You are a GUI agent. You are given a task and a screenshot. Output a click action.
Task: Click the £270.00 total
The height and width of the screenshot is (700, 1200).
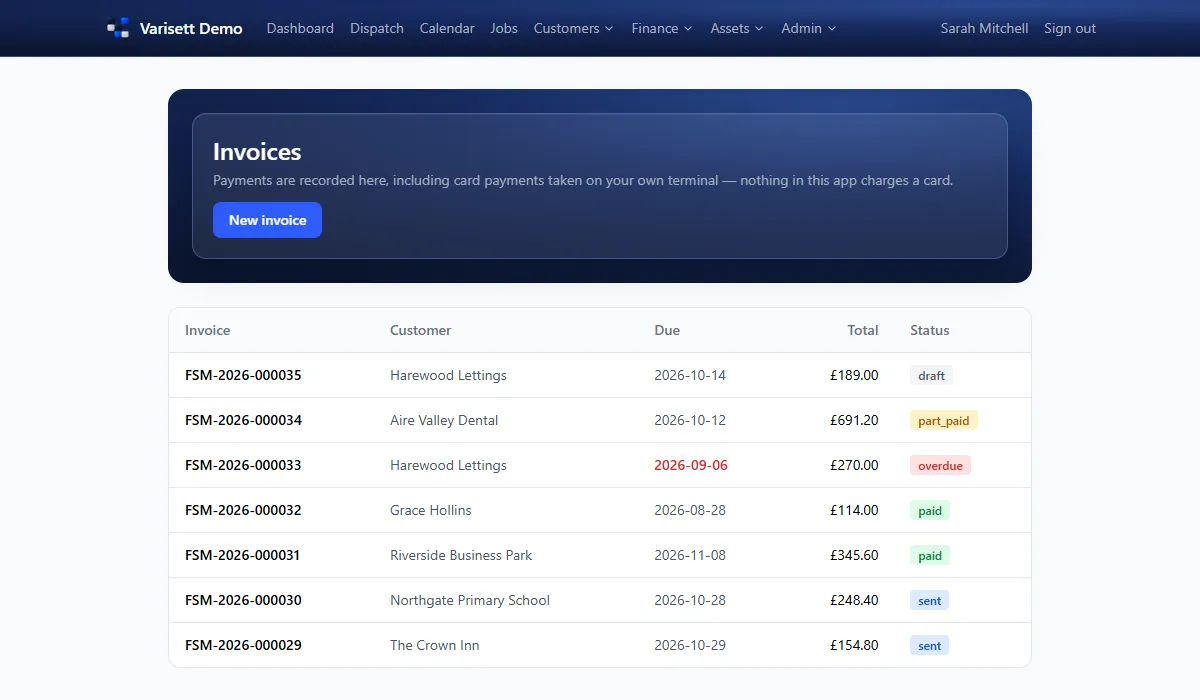click(854, 465)
